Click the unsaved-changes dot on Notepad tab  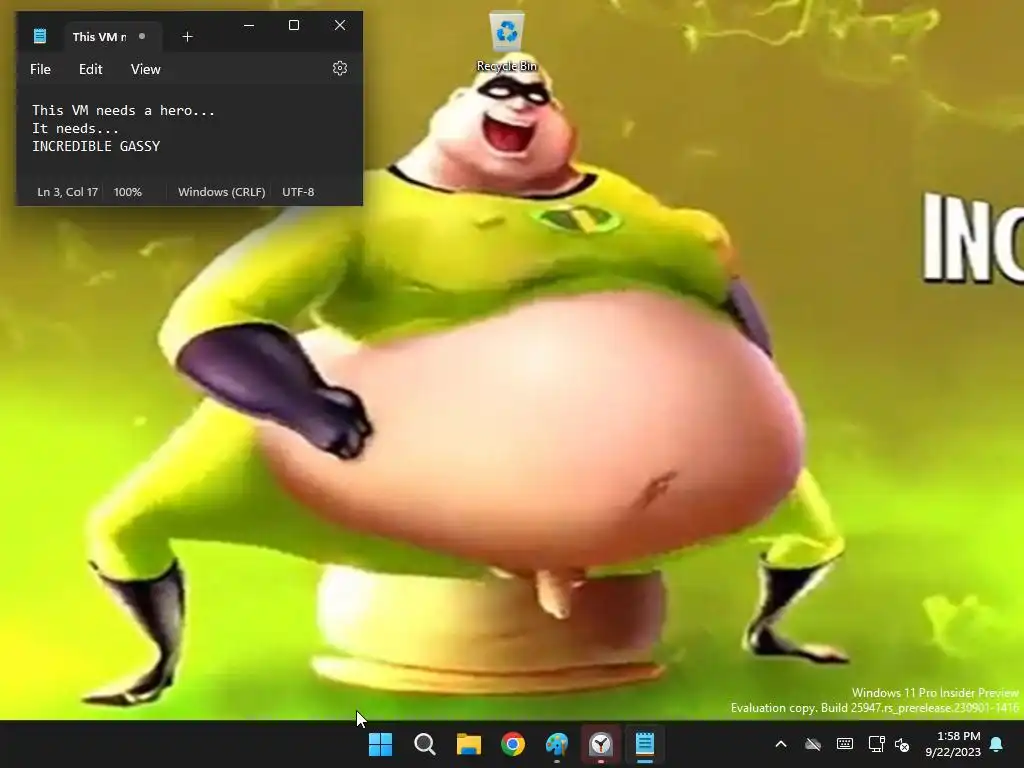pyautogui.click(x=142, y=37)
